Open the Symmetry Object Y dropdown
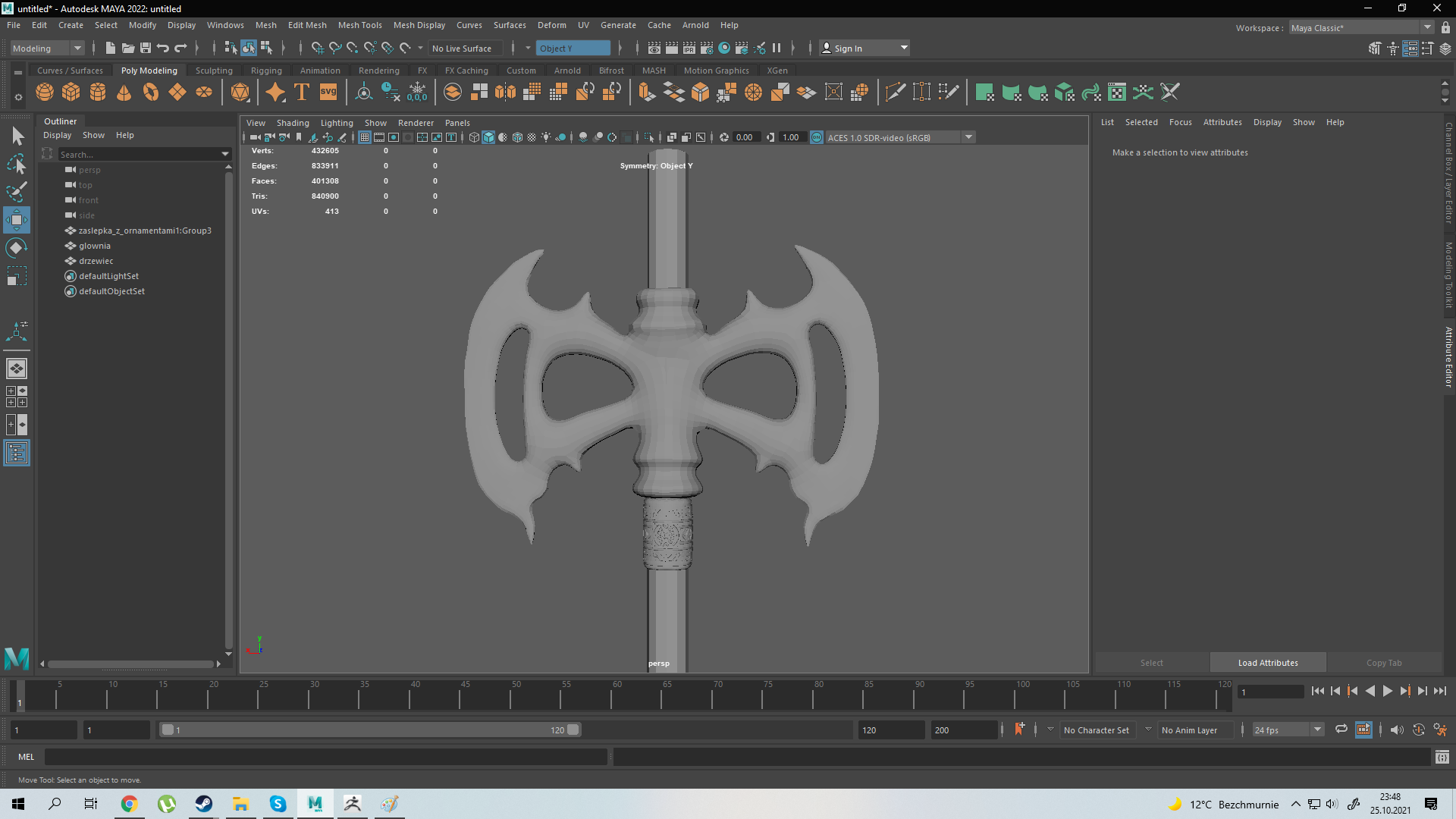This screenshot has height=819, width=1456. pos(573,48)
